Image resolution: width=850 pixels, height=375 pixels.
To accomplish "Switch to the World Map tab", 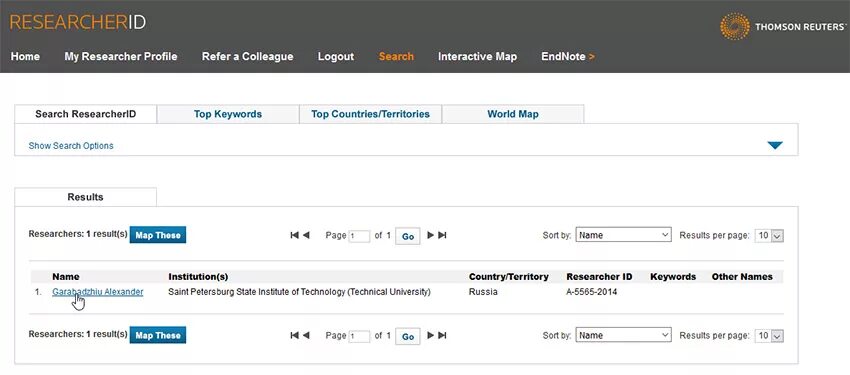I will coord(513,114).
